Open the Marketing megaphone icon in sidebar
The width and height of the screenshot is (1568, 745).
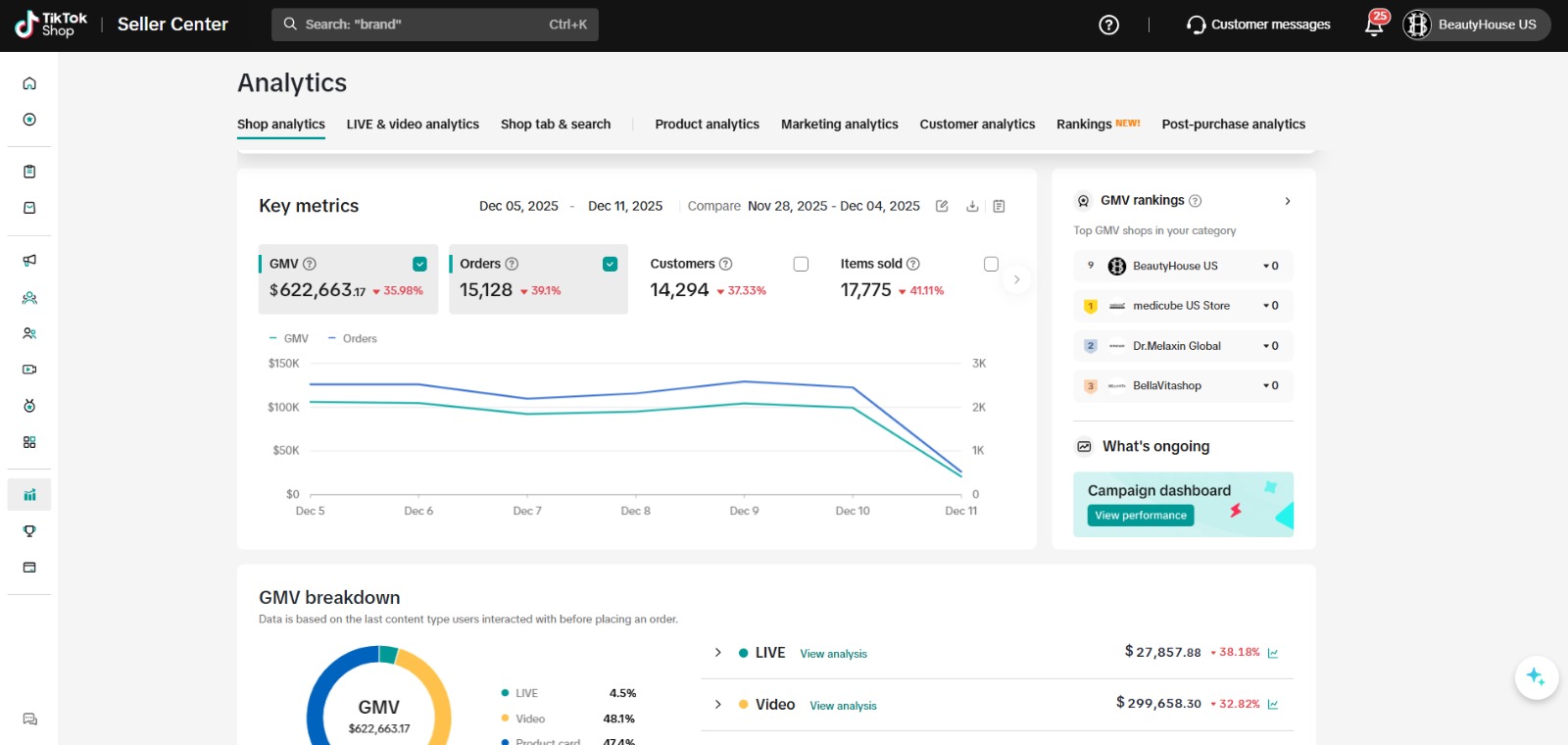point(29,261)
